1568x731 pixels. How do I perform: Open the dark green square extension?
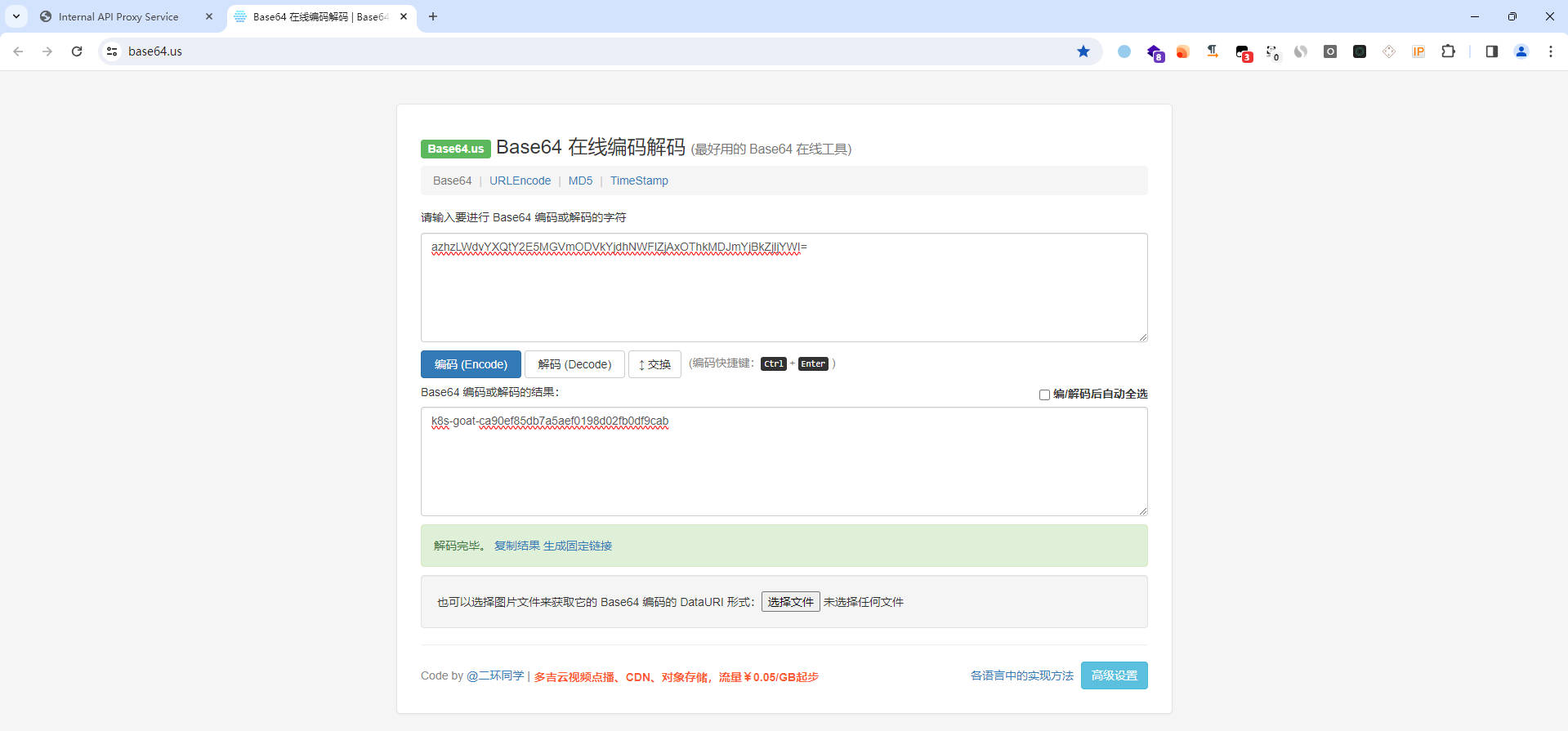[1360, 51]
